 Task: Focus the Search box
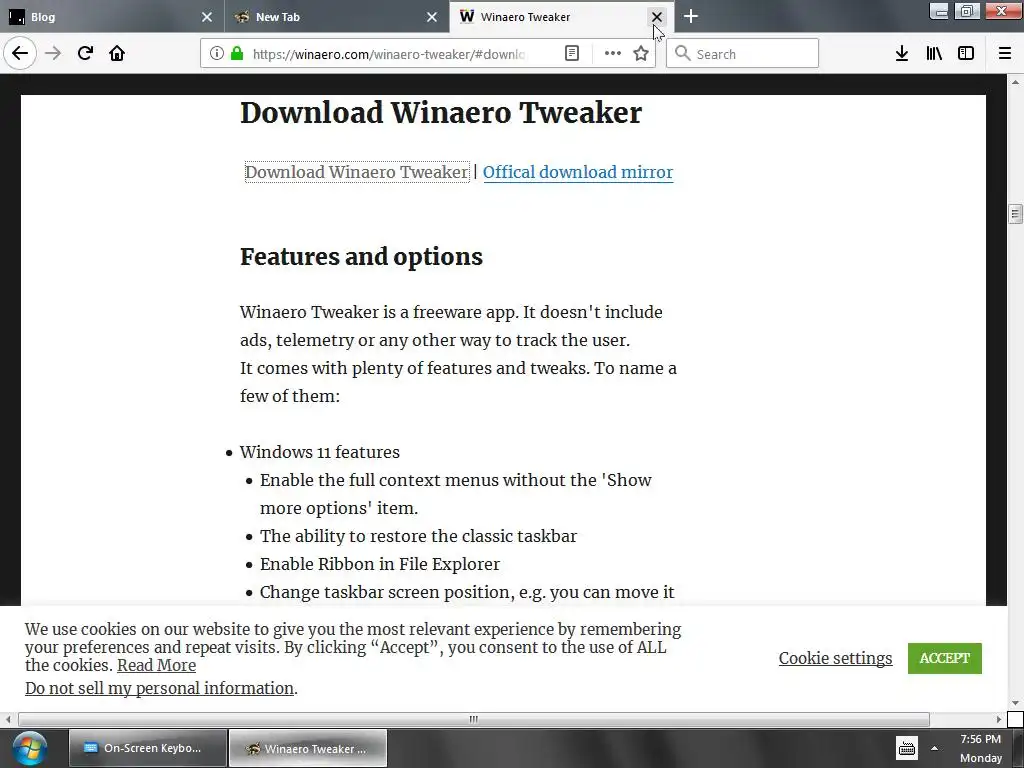click(x=742, y=53)
